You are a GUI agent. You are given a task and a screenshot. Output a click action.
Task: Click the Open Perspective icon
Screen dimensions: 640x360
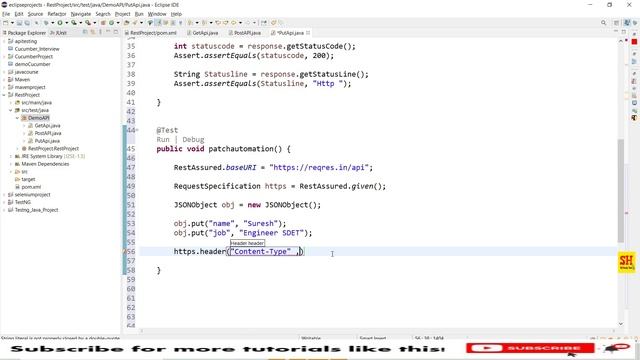617,23
